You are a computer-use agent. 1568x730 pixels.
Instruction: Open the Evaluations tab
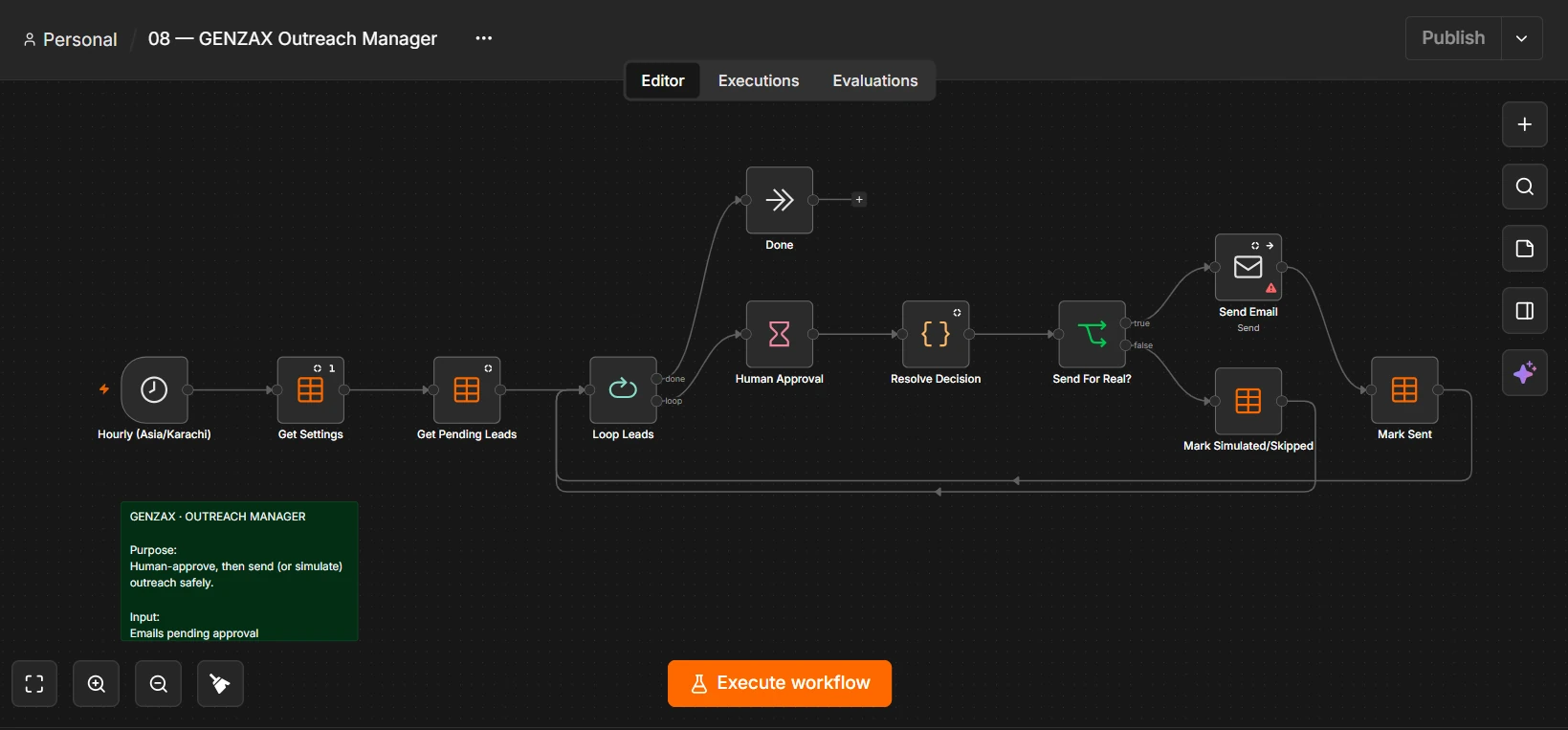875,81
